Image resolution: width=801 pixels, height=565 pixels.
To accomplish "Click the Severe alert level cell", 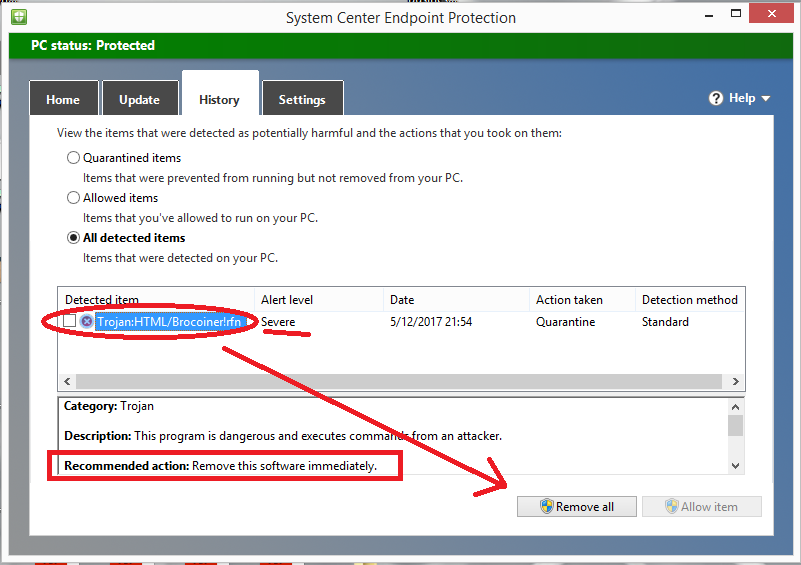I will [278, 322].
